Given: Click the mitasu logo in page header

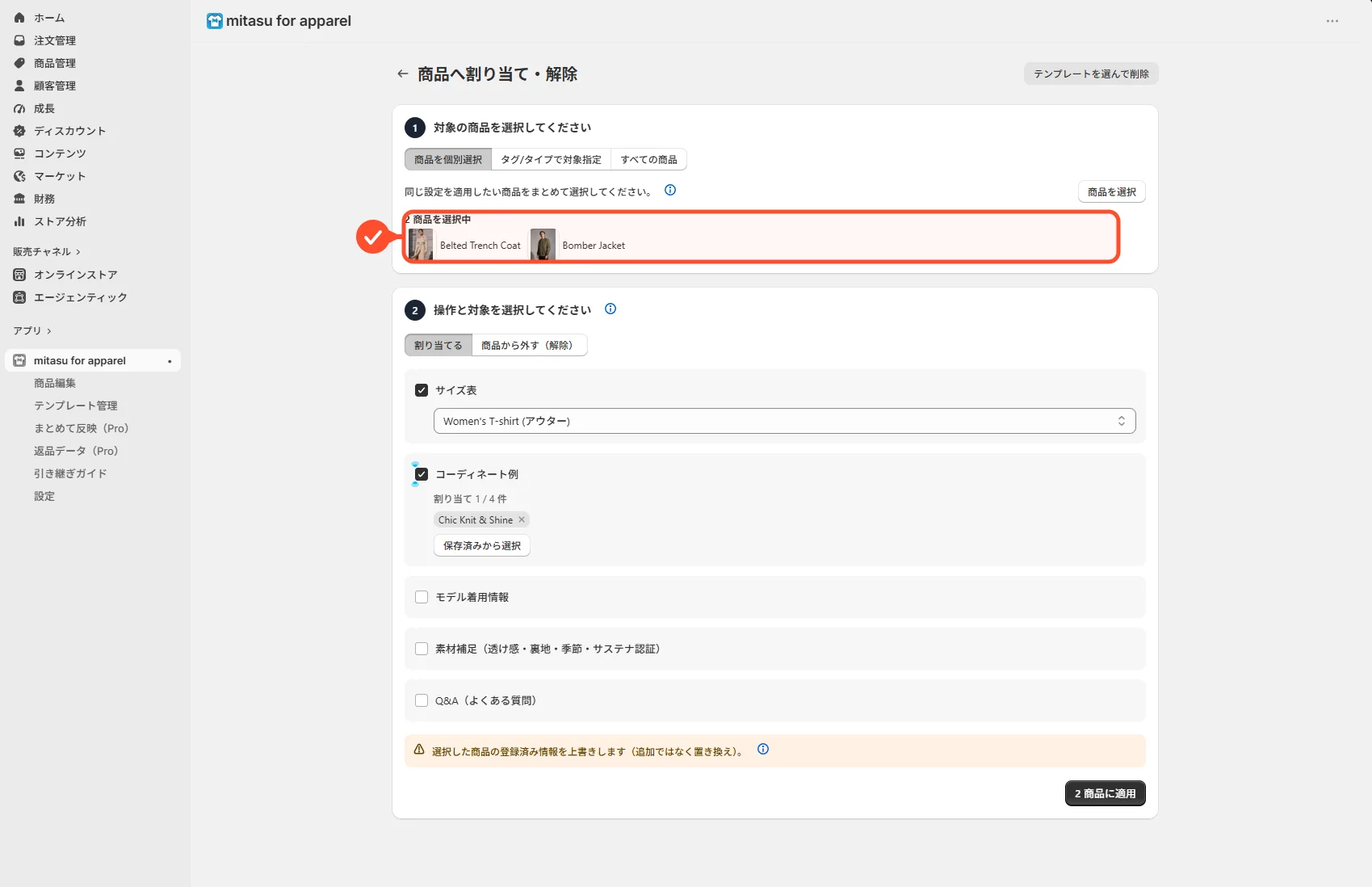Looking at the screenshot, I should (x=214, y=21).
